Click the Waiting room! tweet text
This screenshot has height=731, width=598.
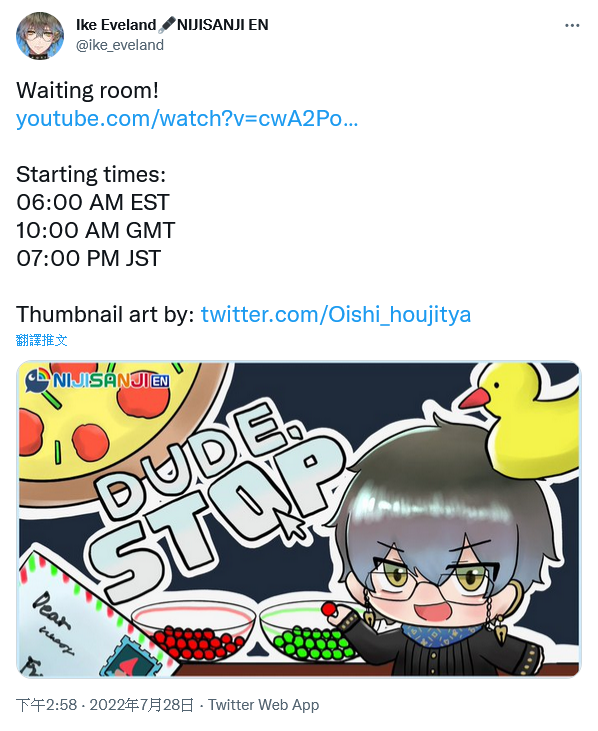click(88, 90)
